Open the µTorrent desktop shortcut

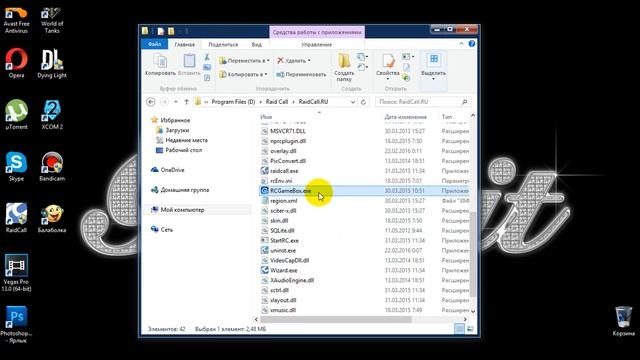(x=16, y=114)
